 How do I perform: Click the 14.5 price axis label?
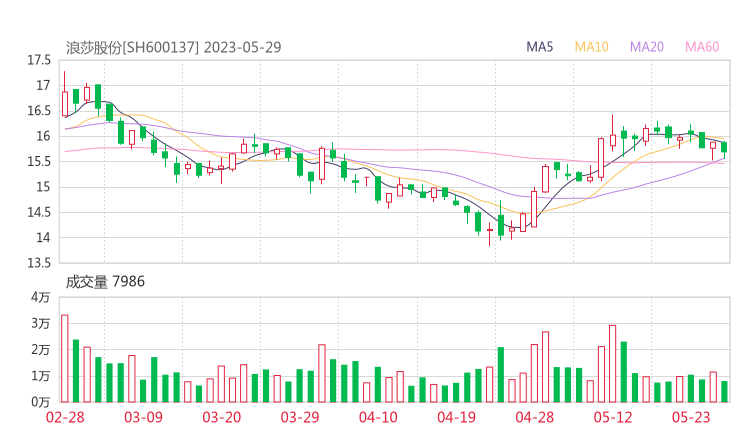(x=39, y=212)
